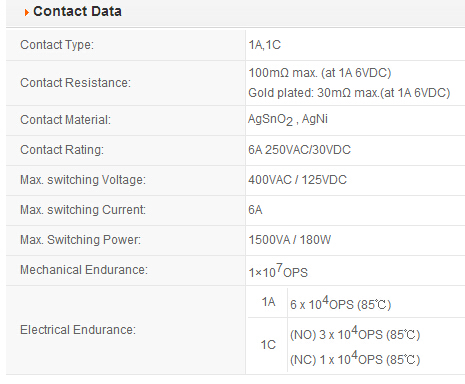Screen dimensions: 465x384
Task: Select the Contact Data section heading
Action: click(77, 11)
